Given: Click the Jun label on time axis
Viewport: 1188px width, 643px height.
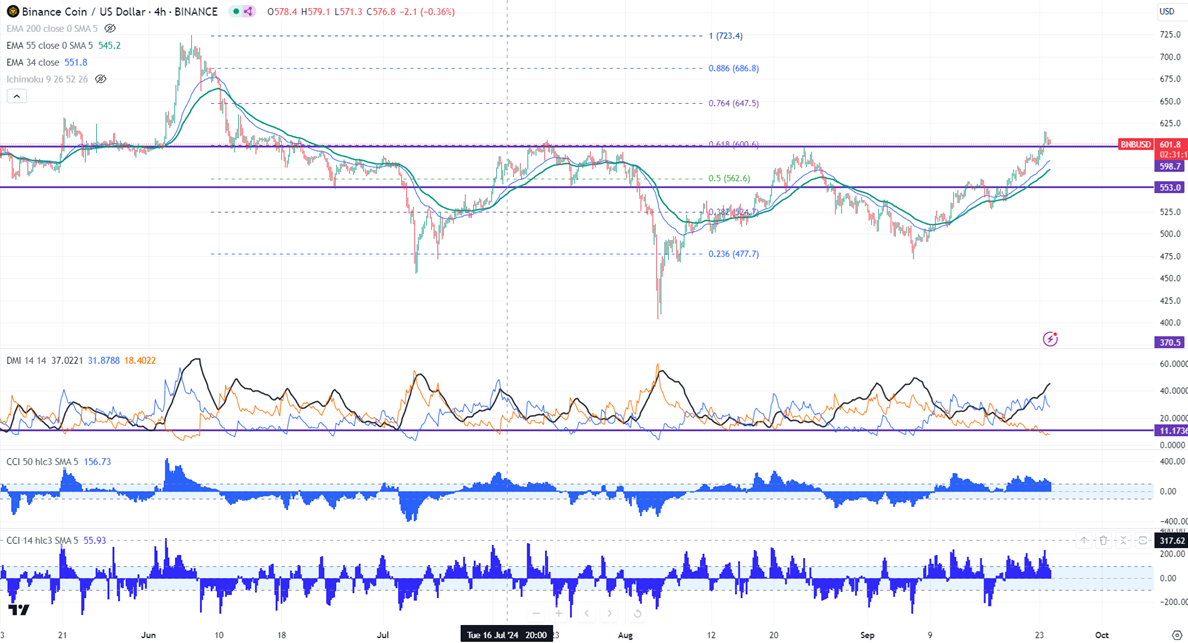Looking at the screenshot, I should point(148,635).
